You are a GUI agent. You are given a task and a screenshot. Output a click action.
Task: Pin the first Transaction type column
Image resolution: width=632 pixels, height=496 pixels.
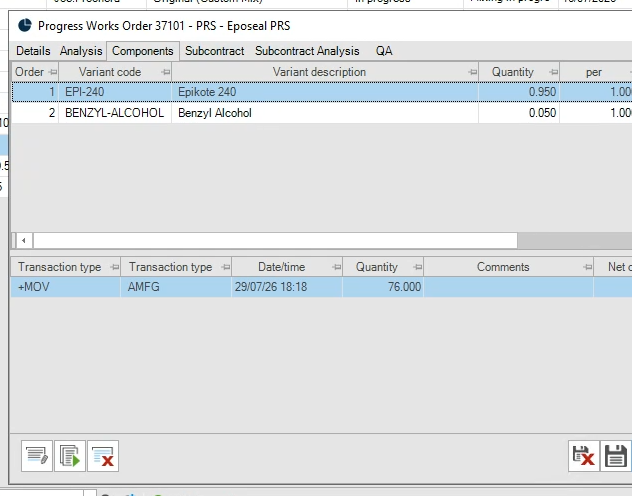(115, 267)
